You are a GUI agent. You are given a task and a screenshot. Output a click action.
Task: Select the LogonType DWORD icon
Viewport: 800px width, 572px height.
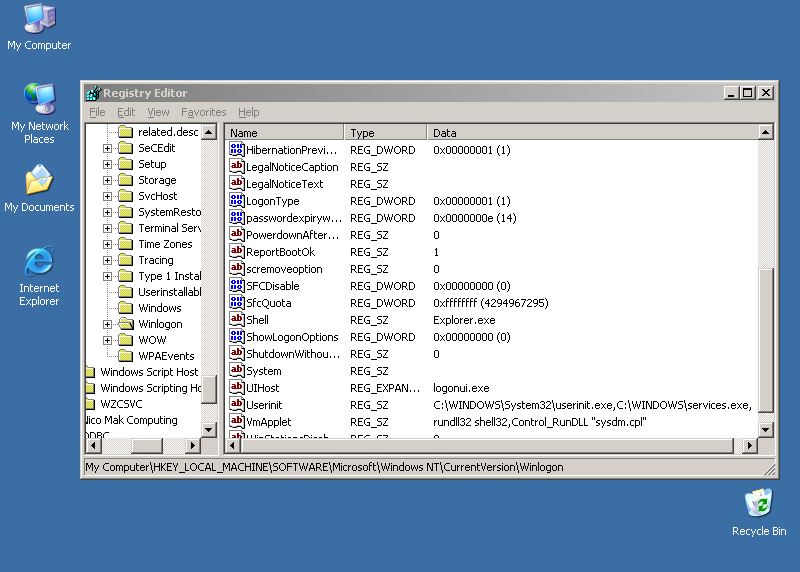coord(236,201)
